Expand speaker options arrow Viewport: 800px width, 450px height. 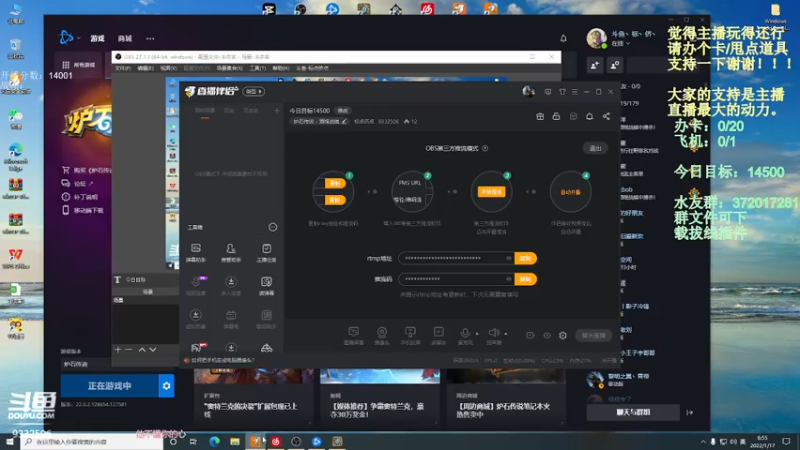(506, 334)
